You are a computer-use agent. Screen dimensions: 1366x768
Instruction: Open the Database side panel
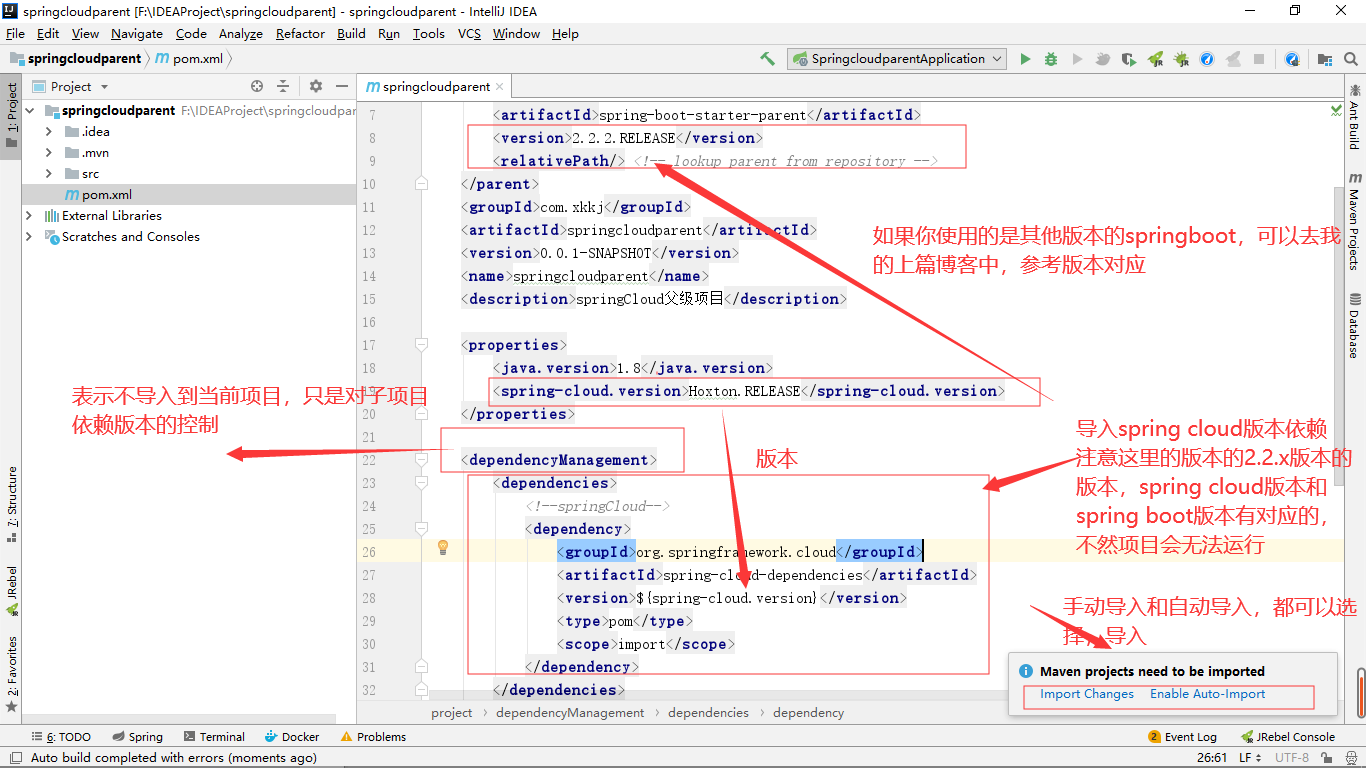[x=1354, y=326]
